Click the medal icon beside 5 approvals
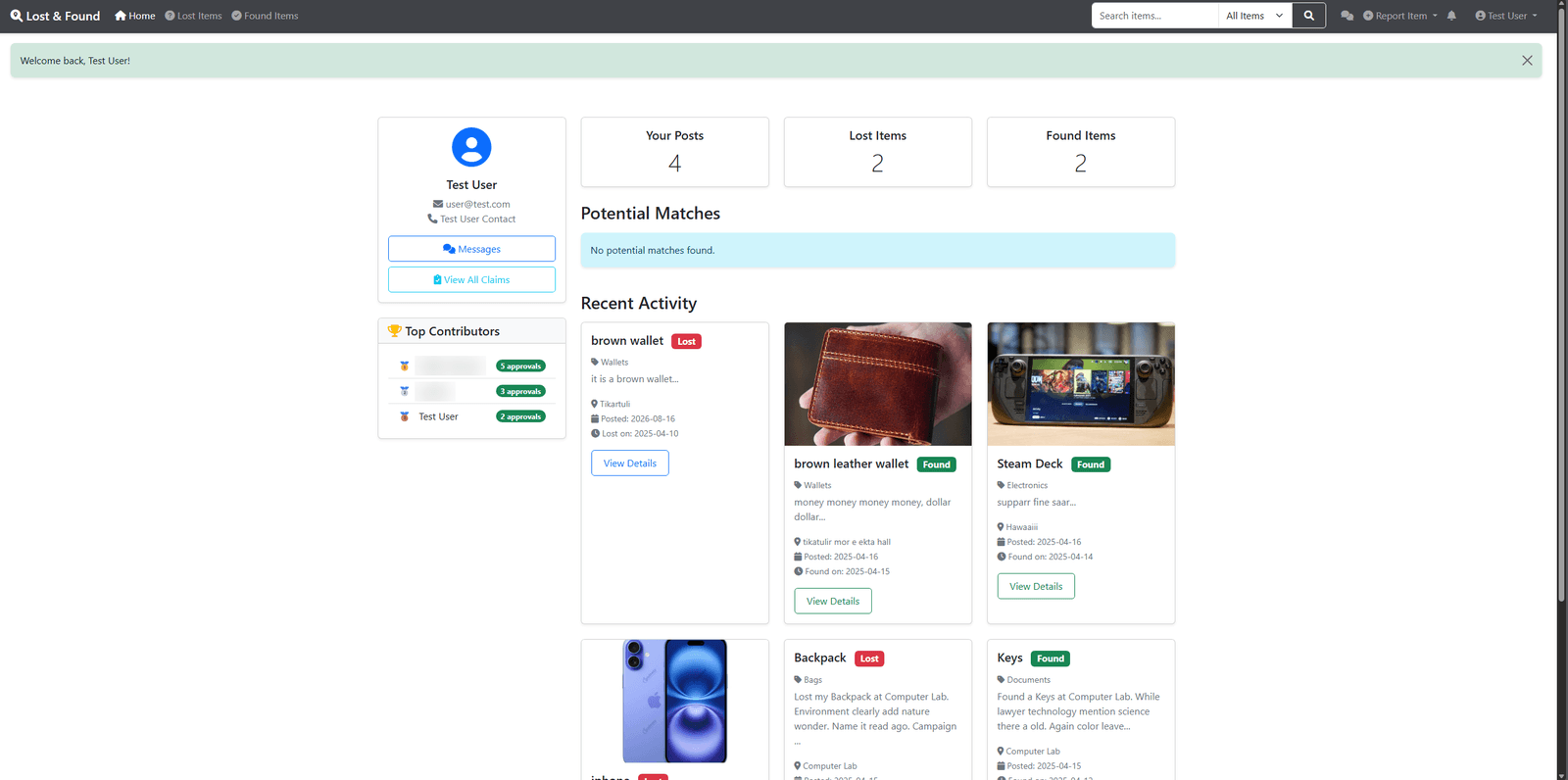The image size is (1568, 780). pyautogui.click(x=404, y=366)
